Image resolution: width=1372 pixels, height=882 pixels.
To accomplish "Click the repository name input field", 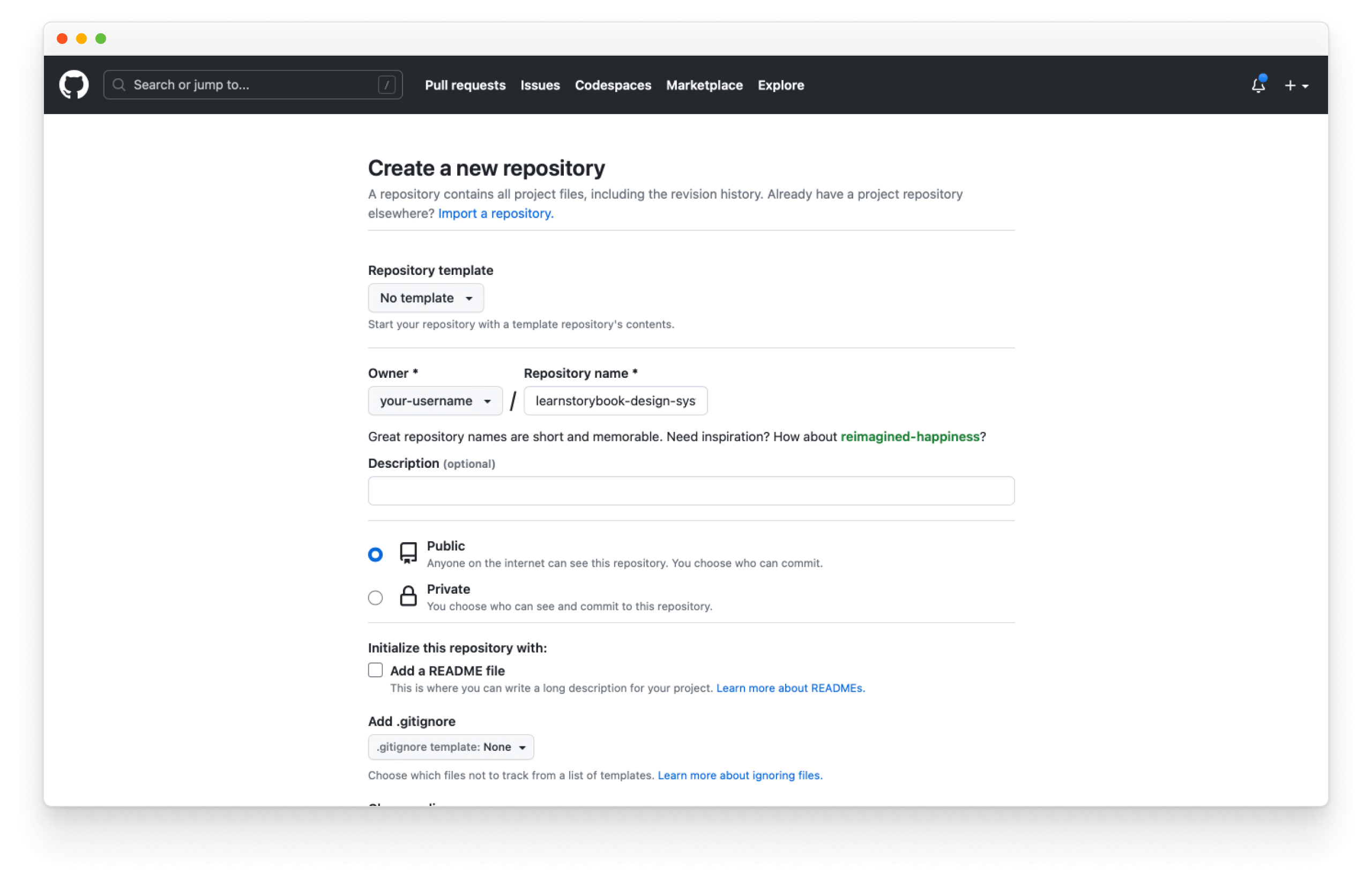I will coord(615,400).
